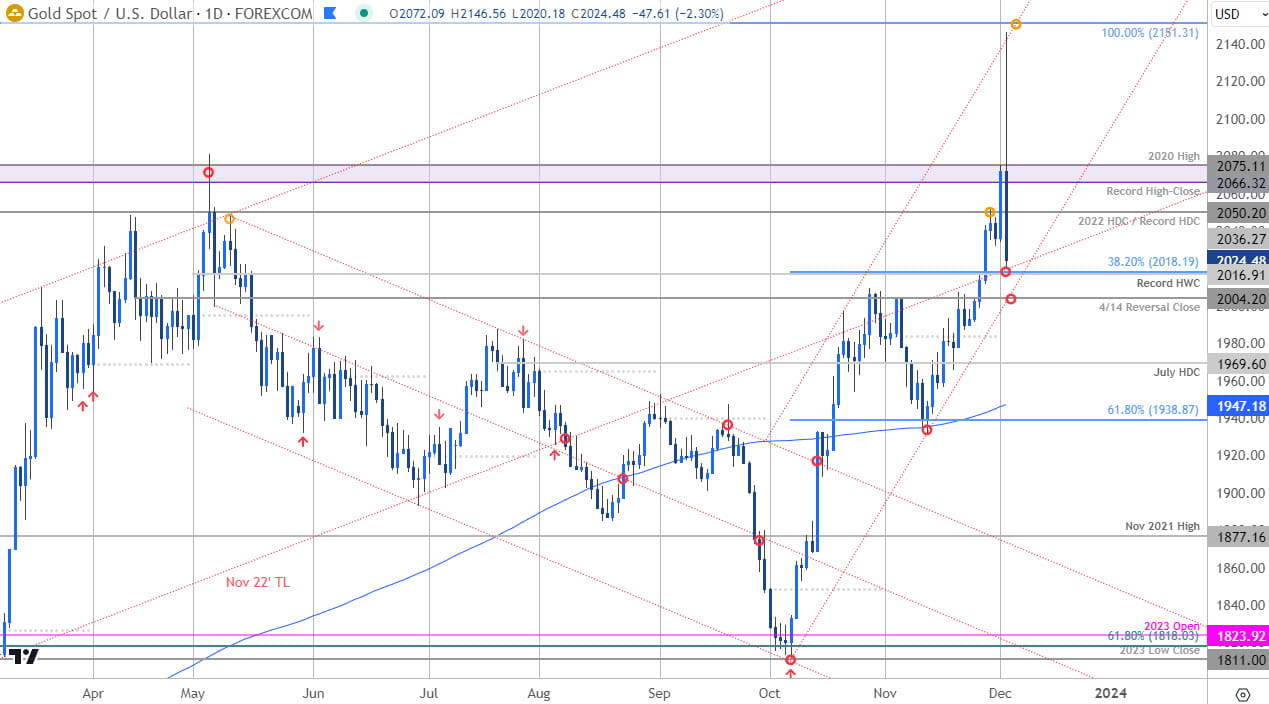
Task: Click '2022 HDC / Record HDC' annotation
Action: tap(1137, 221)
